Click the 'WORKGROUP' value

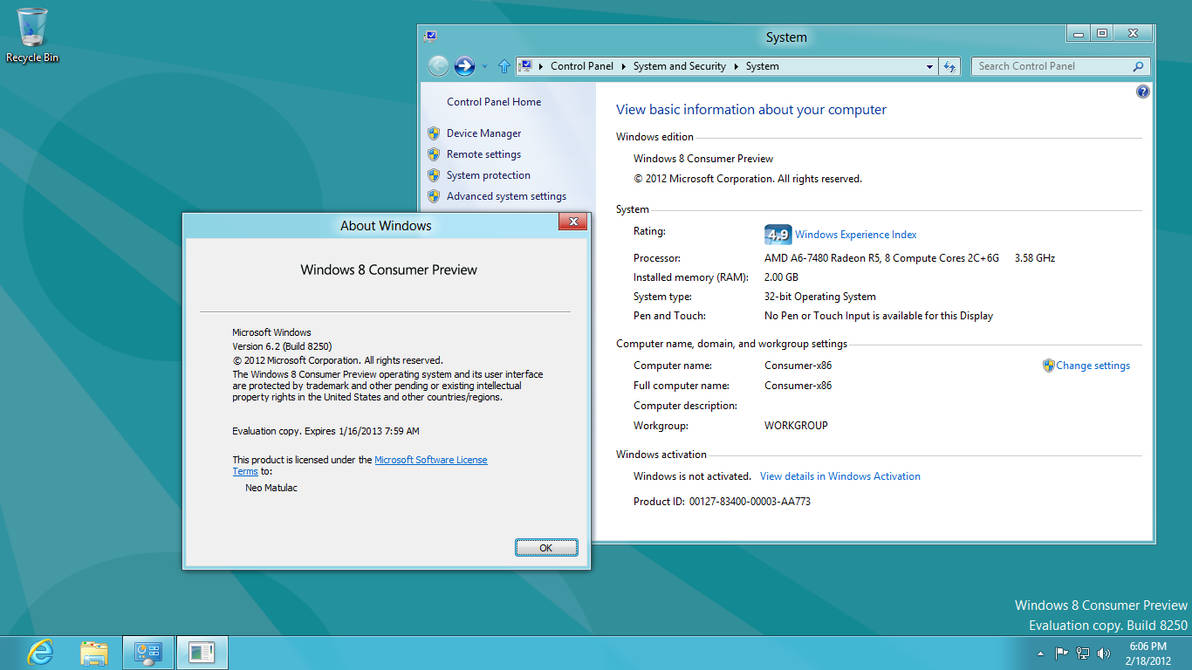point(796,426)
